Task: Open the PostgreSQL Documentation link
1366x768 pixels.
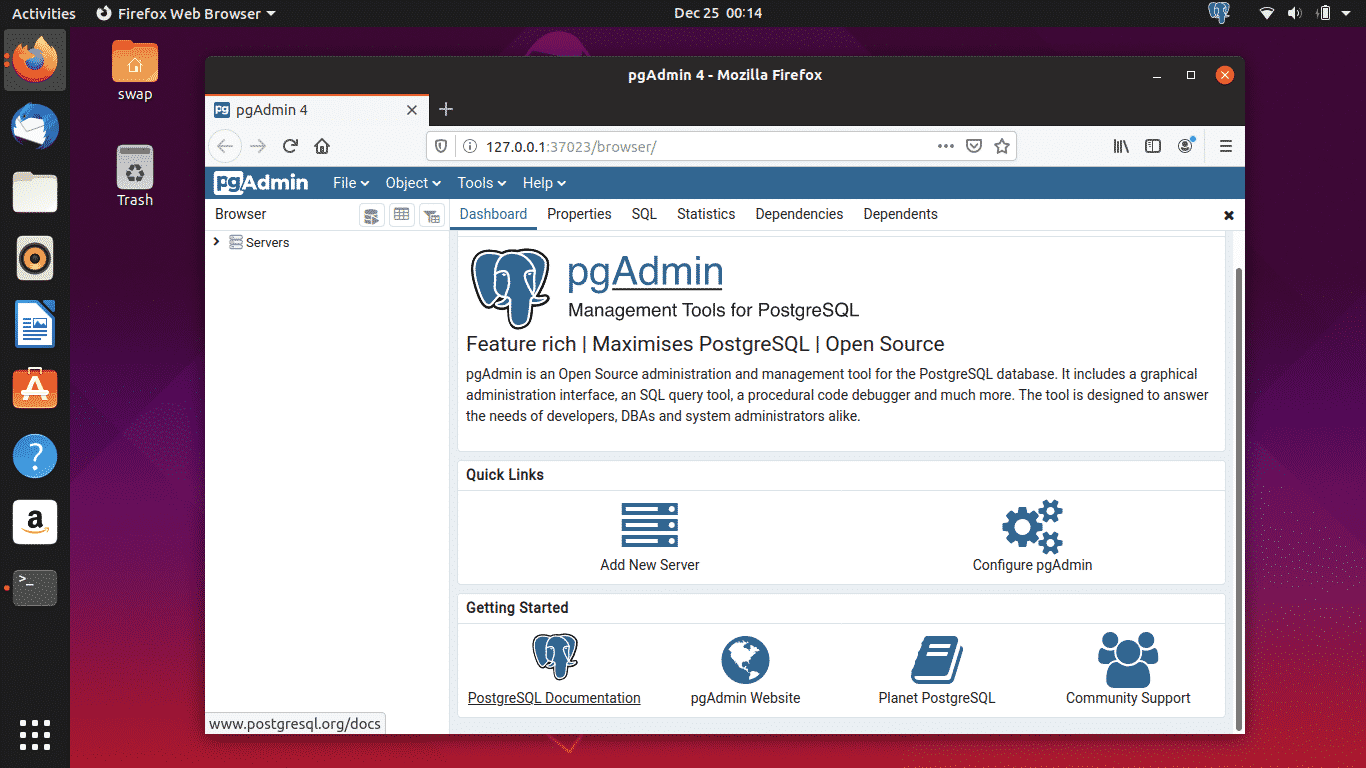Action: (x=554, y=698)
